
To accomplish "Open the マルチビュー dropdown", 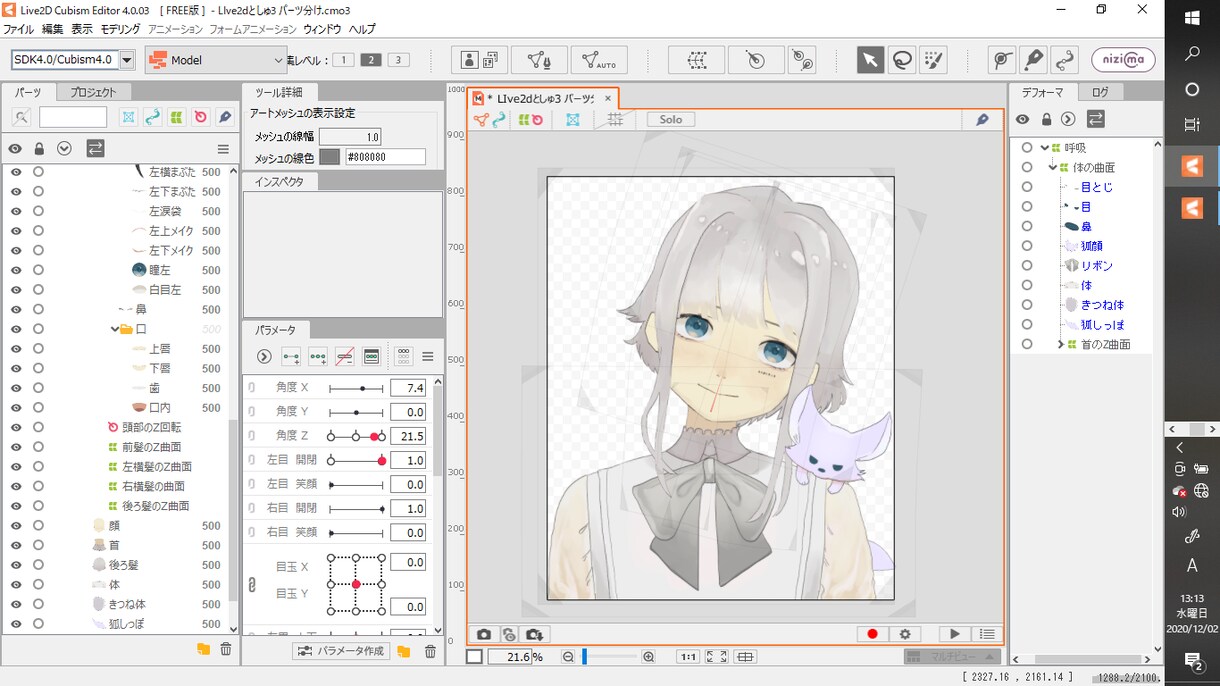I will click(x=952, y=657).
